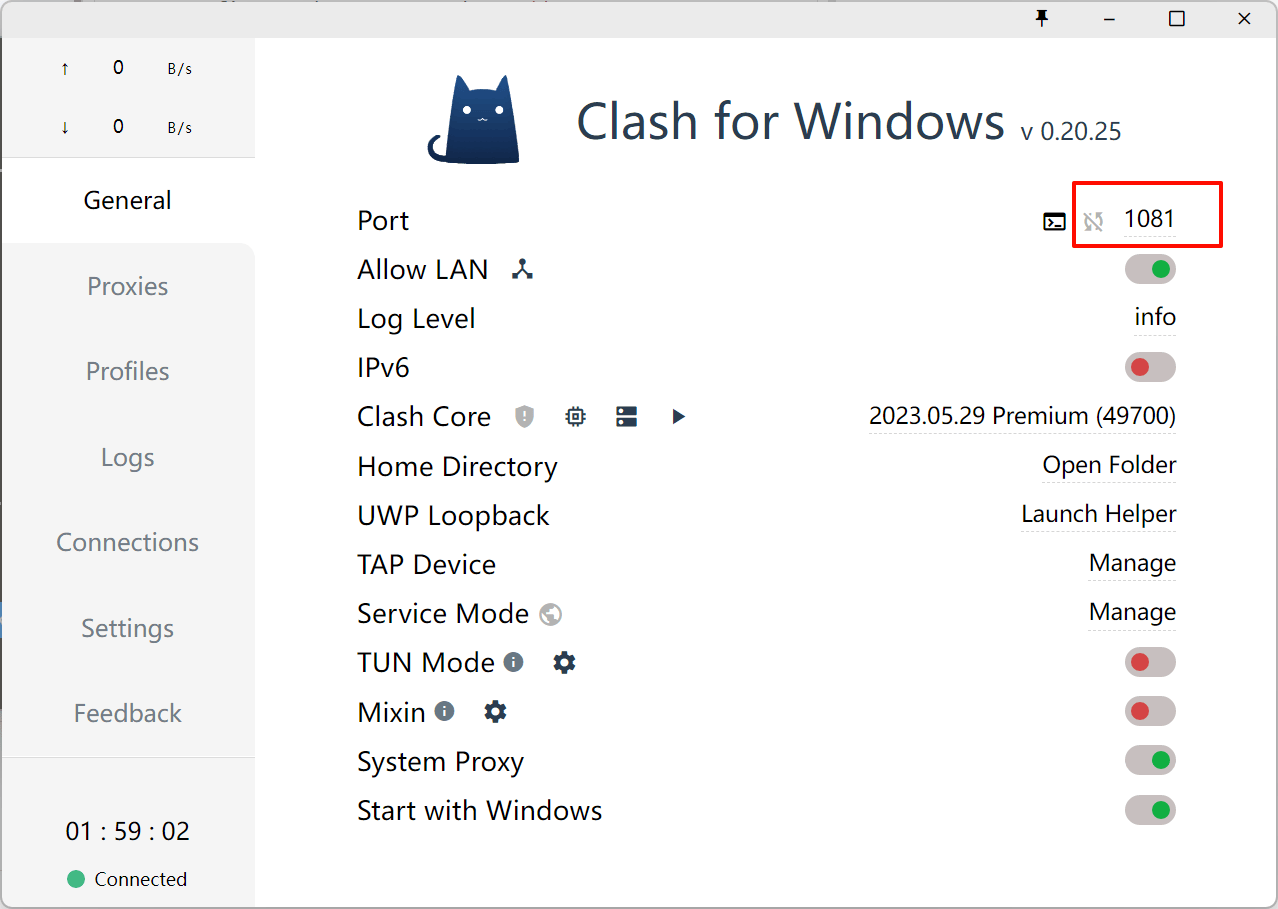This screenshot has height=909, width=1278.
Task: Click Open Folder for Home Directory
Action: click(1109, 465)
